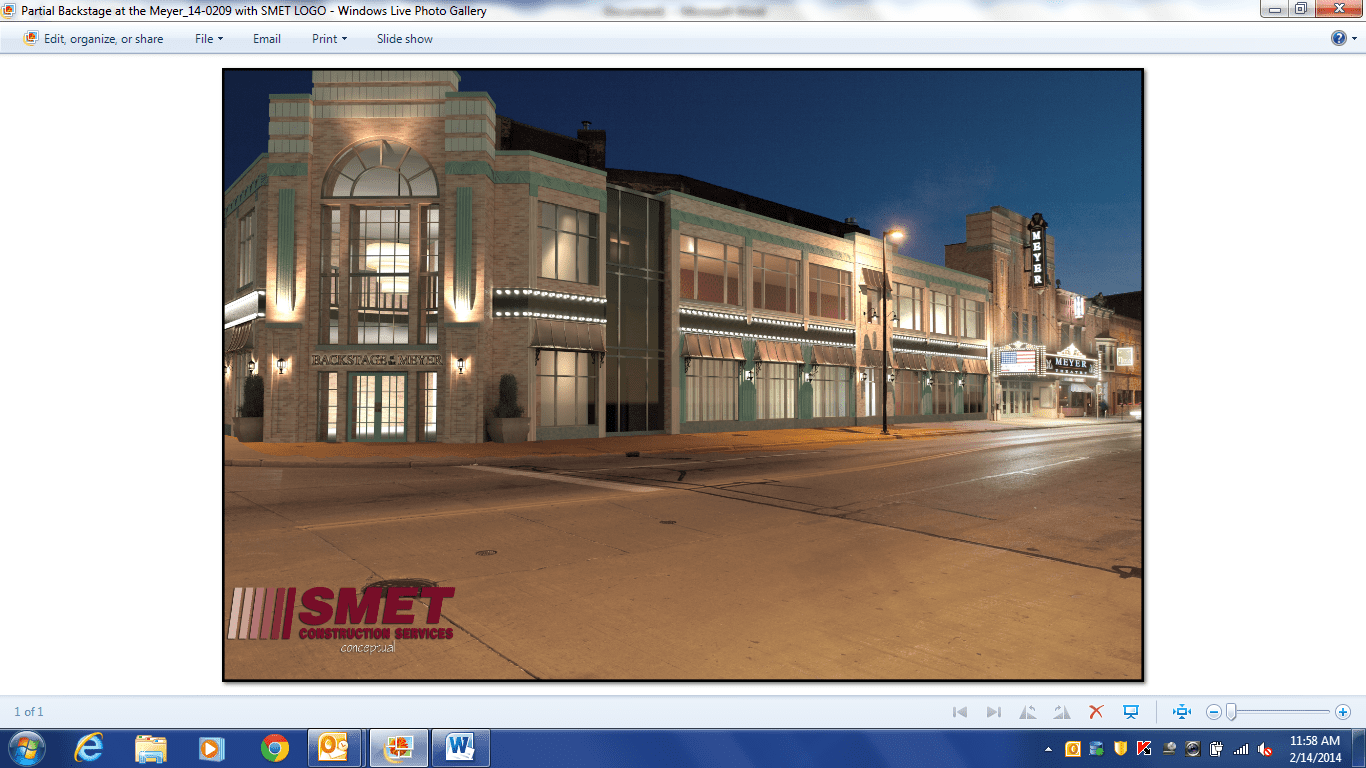Go to the next photo
This screenshot has width=1366, height=768.
[994, 712]
